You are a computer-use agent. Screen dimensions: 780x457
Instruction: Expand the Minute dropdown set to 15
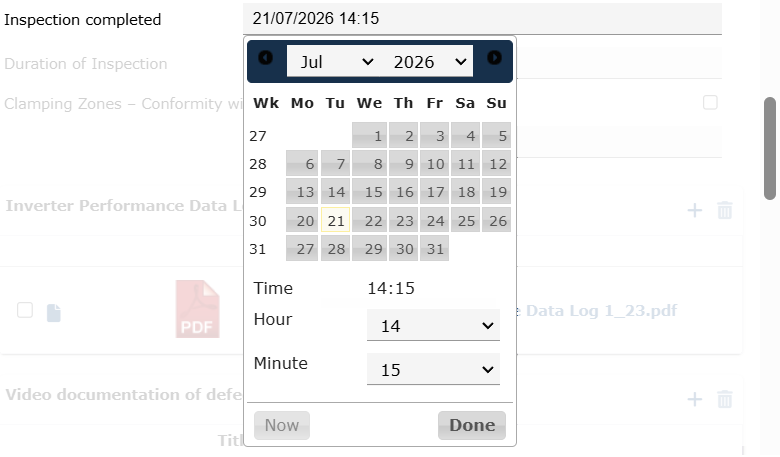[433, 369]
